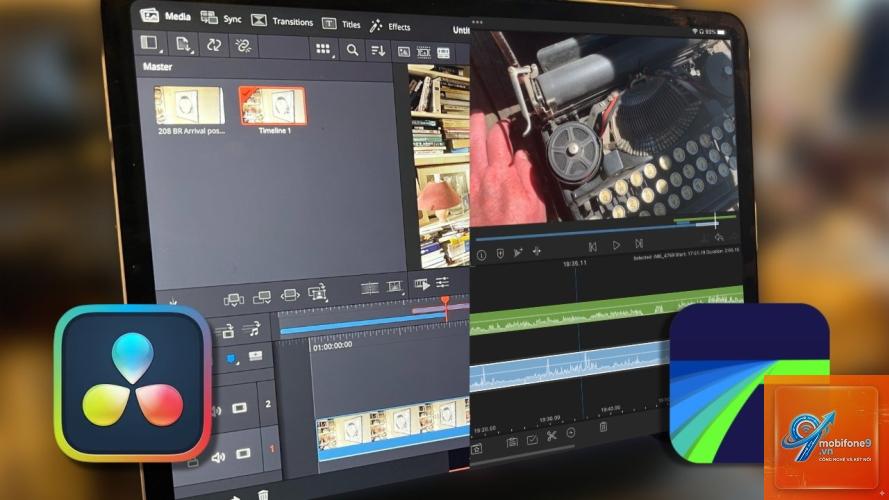
Task: Open the Effects tab
Action: click(x=390, y=26)
